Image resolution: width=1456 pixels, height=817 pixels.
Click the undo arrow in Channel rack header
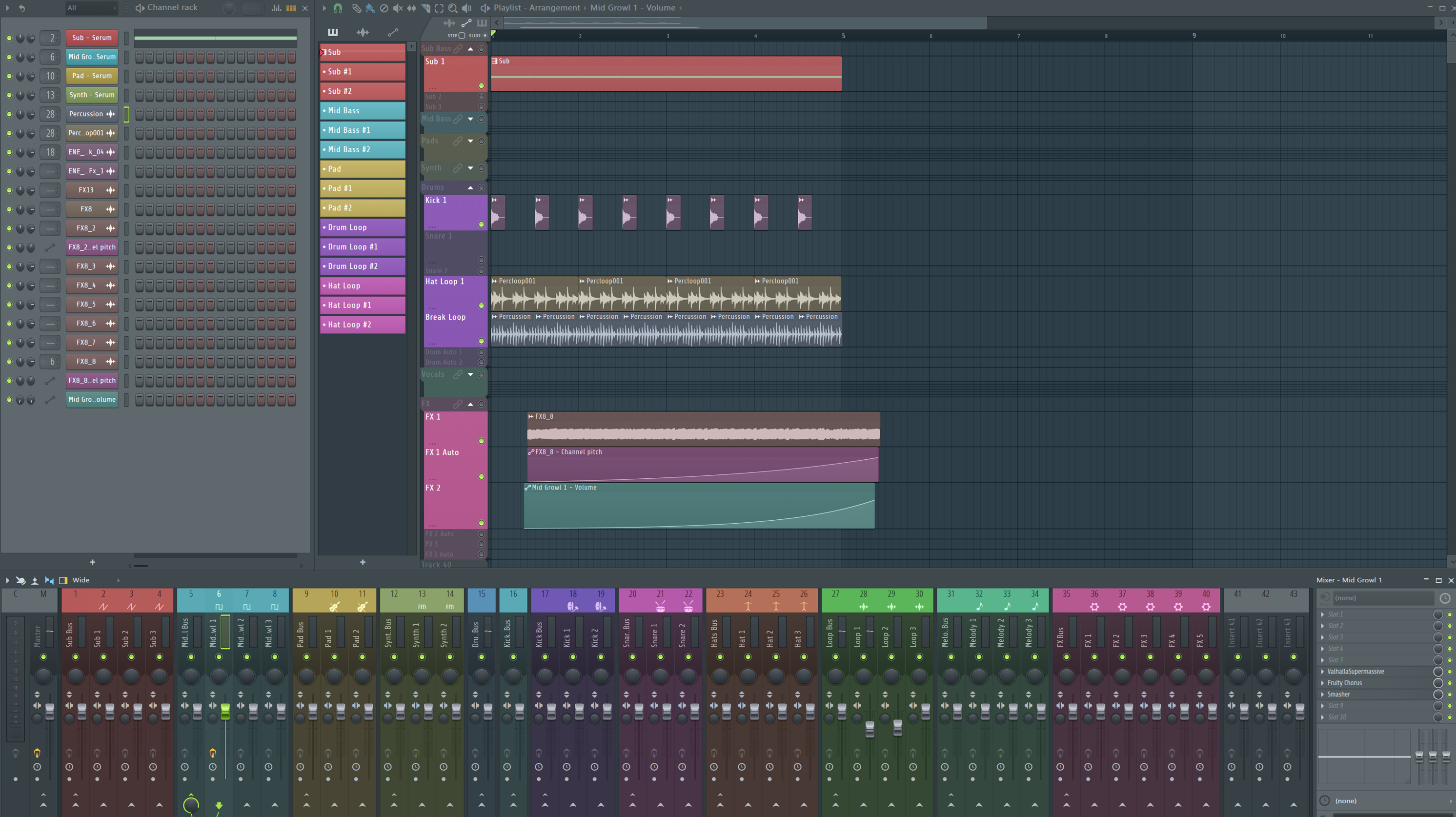coord(21,8)
